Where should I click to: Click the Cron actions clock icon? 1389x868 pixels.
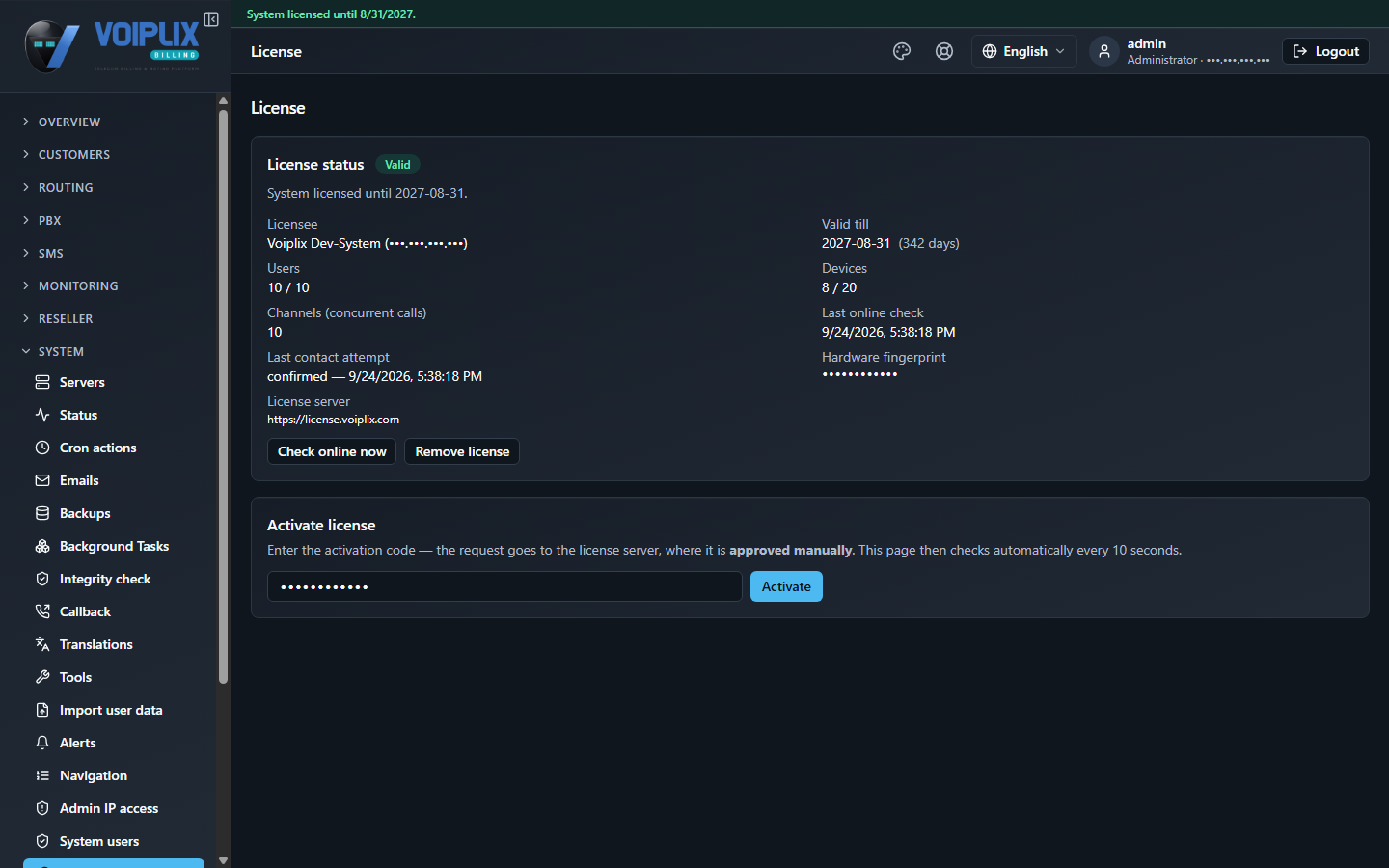pyautogui.click(x=42, y=448)
